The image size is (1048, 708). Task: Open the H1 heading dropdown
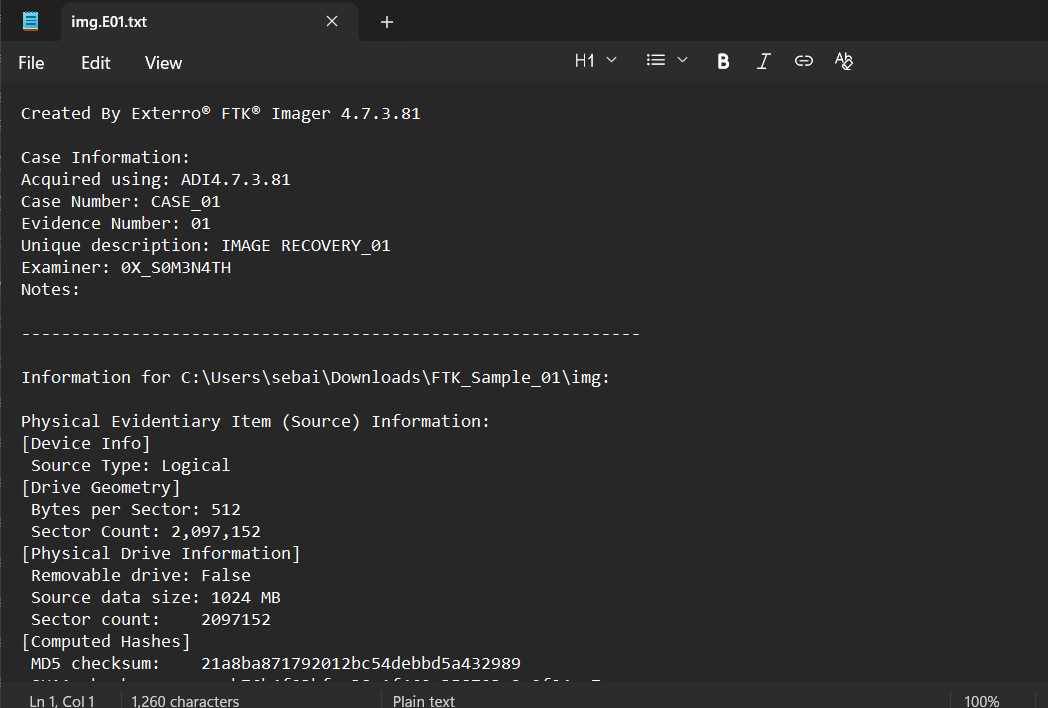[x=595, y=61]
